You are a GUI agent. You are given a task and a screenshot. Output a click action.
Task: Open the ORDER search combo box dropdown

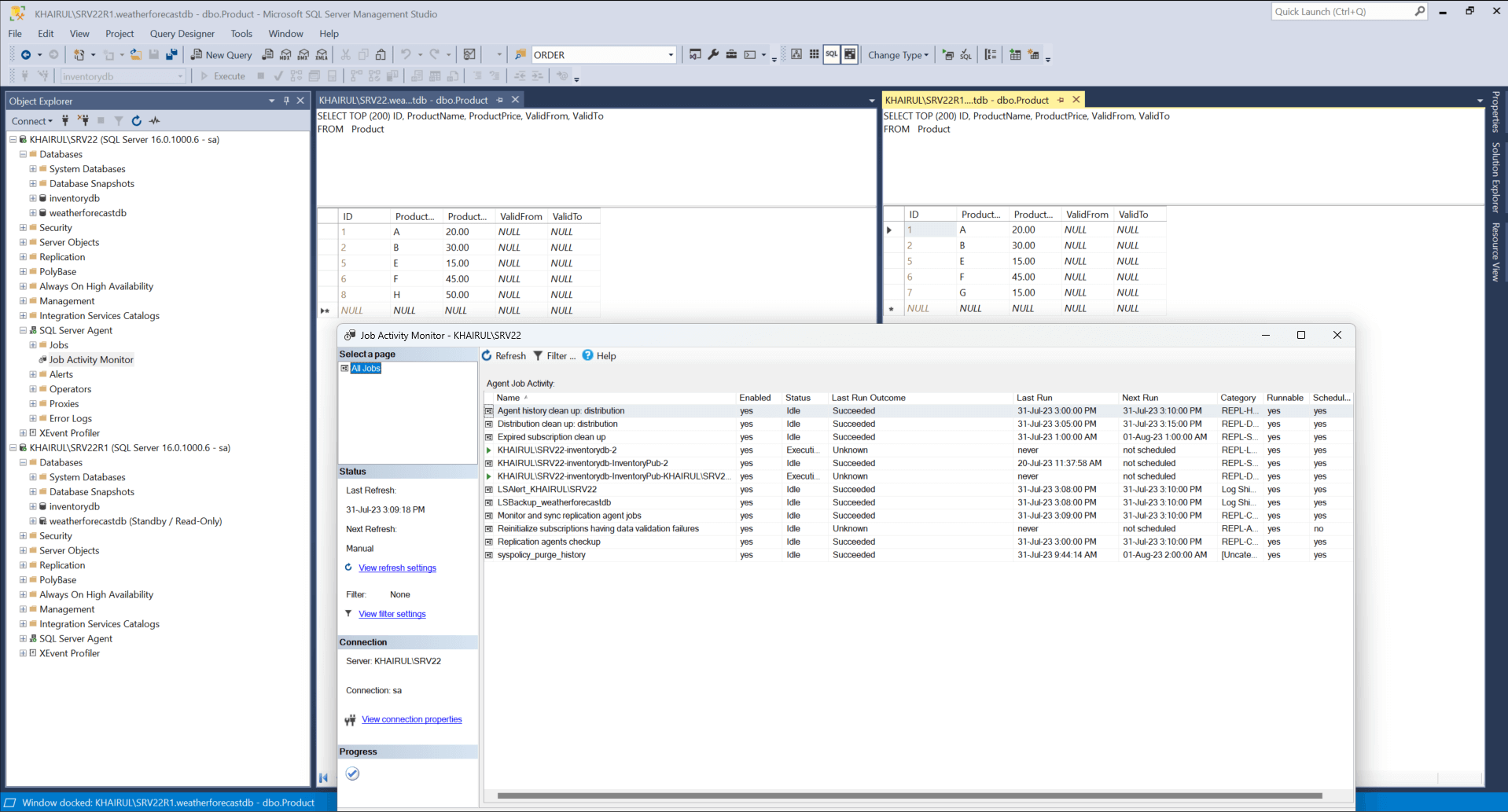point(671,55)
